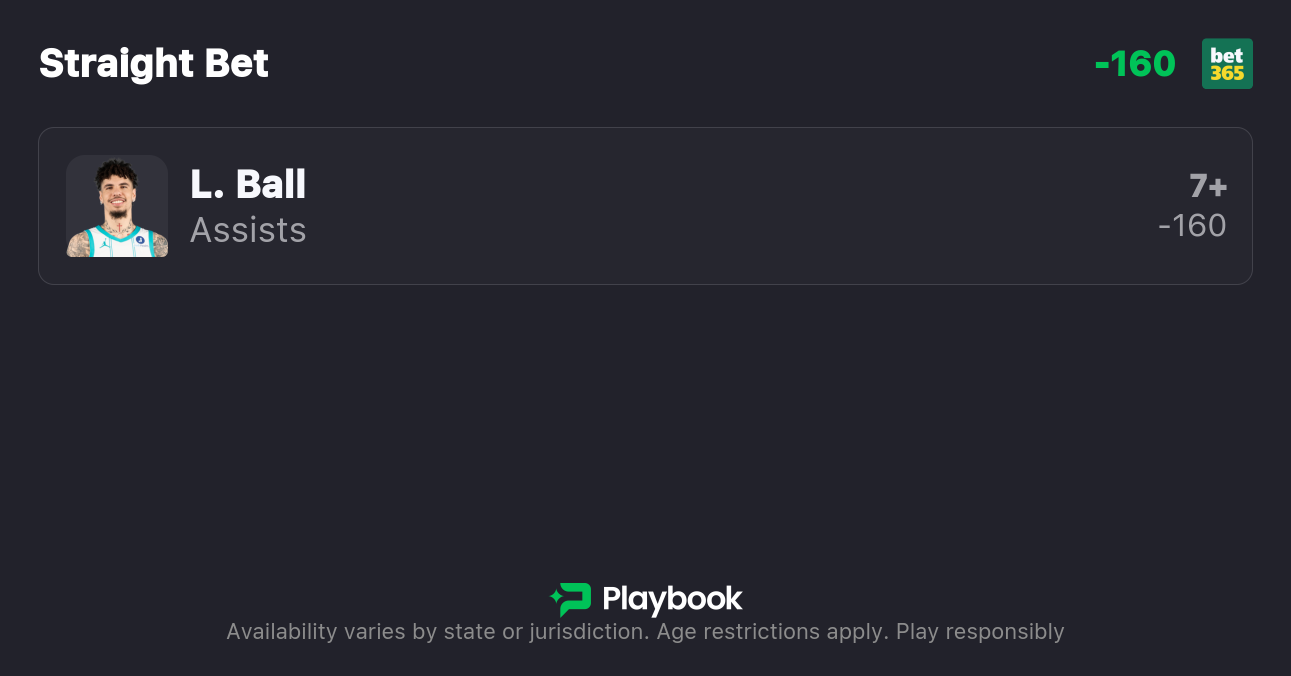The width and height of the screenshot is (1291, 676).
Task: Click the "Play responsibly" text
Action: click(x=980, y=632)
